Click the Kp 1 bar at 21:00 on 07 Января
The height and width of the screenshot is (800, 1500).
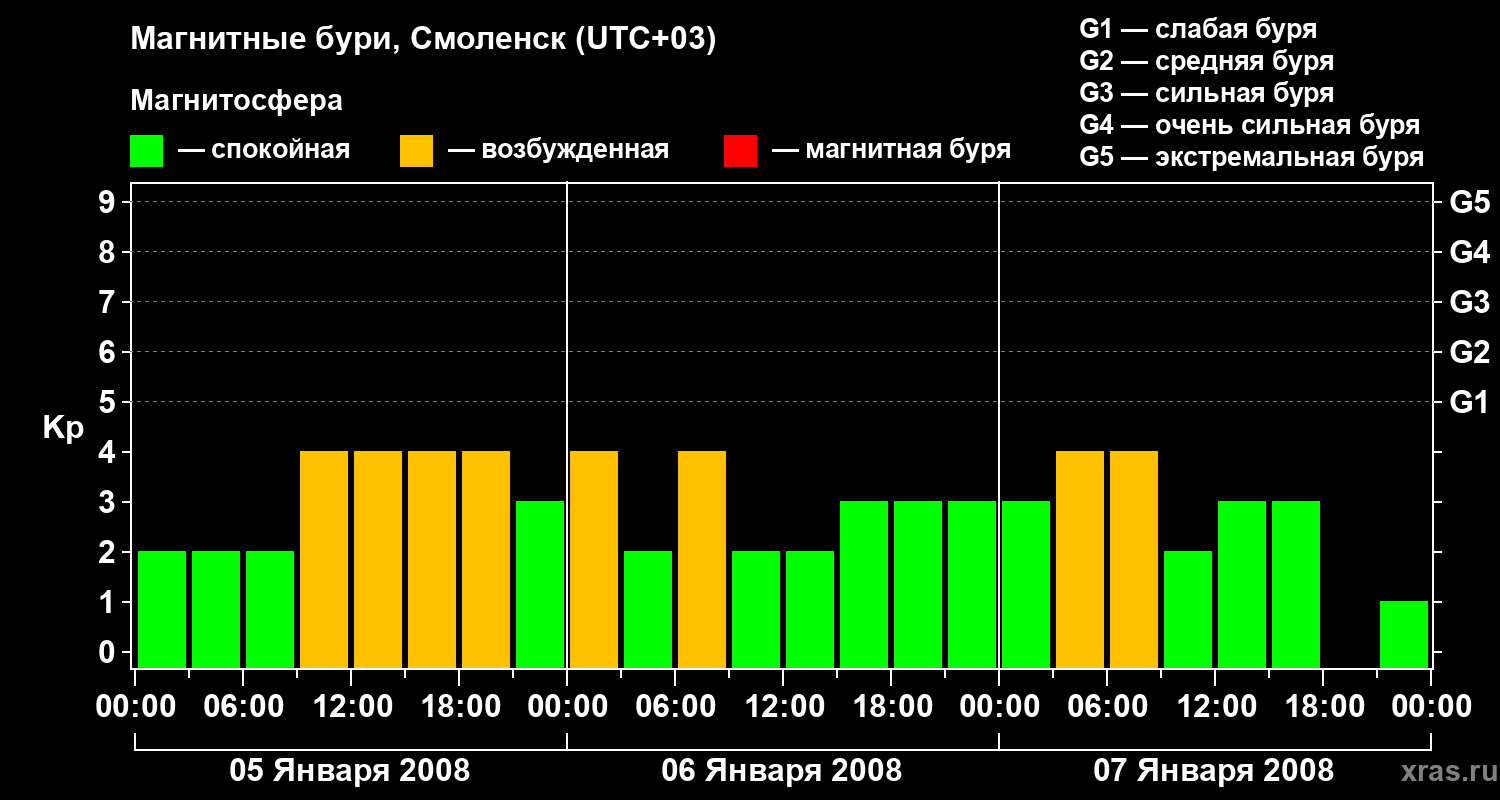1404,634
